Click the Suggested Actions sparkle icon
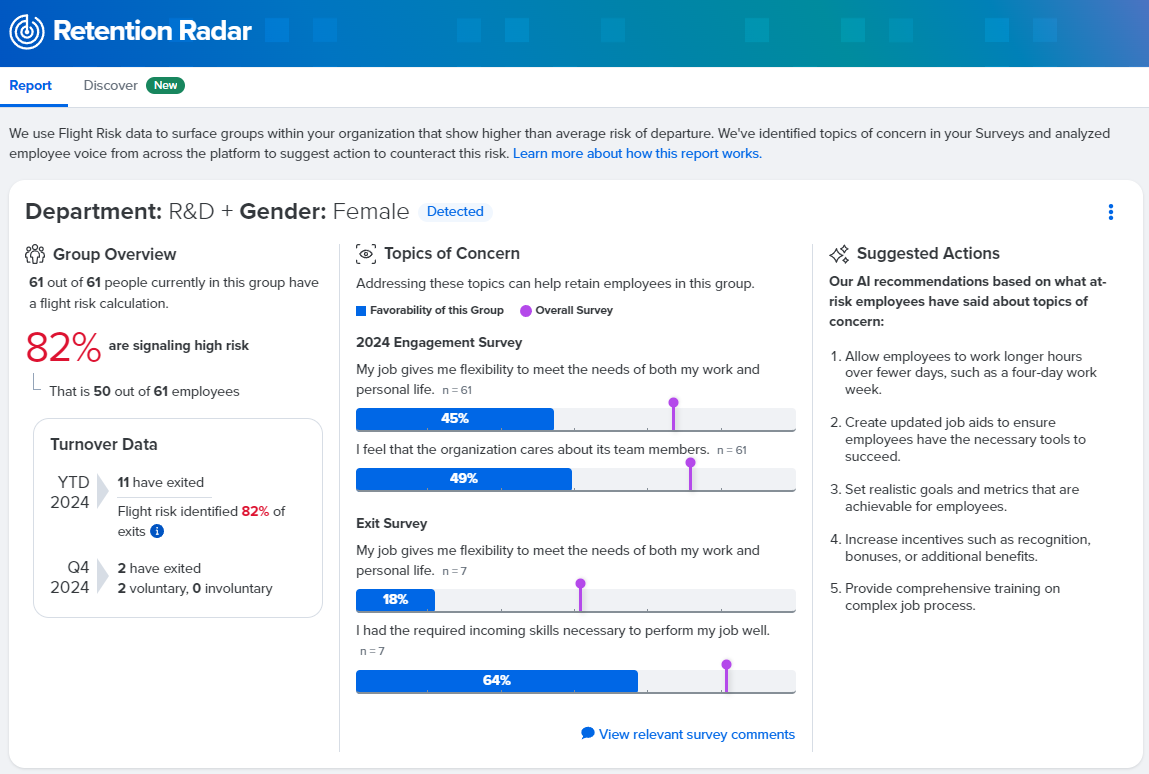Image resolution: width=1149 pixels, height=774 pixels. [x=840, y=254]
